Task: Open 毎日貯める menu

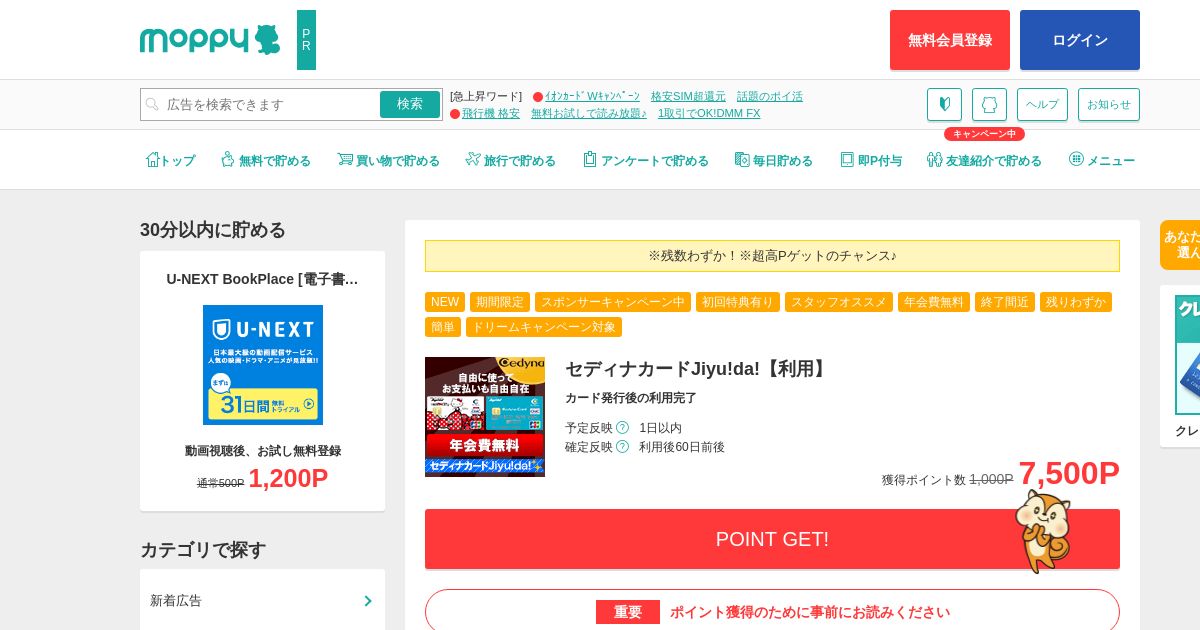Action: coord(774,160)
